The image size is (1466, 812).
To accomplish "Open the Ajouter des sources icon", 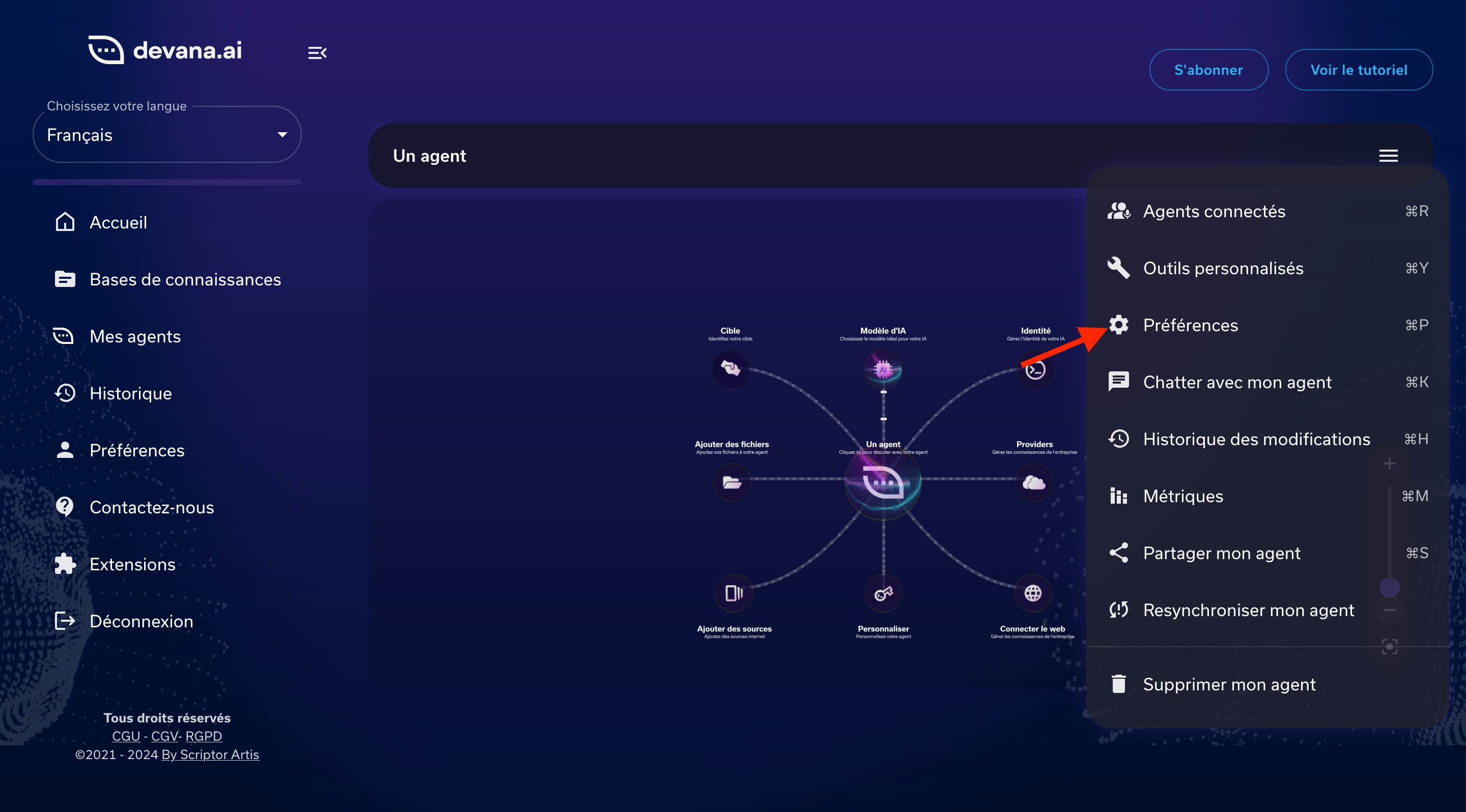I will coord(734,594).
